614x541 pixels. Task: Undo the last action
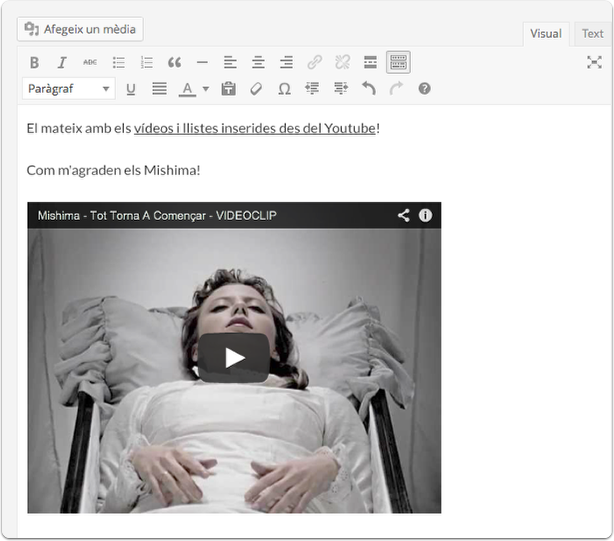point(368,89)
